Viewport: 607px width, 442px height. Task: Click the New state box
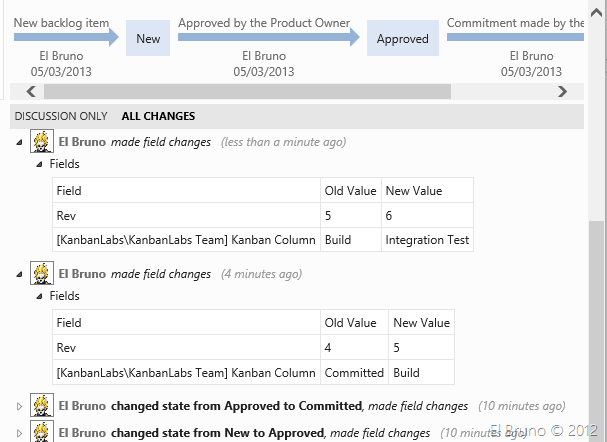148,39
